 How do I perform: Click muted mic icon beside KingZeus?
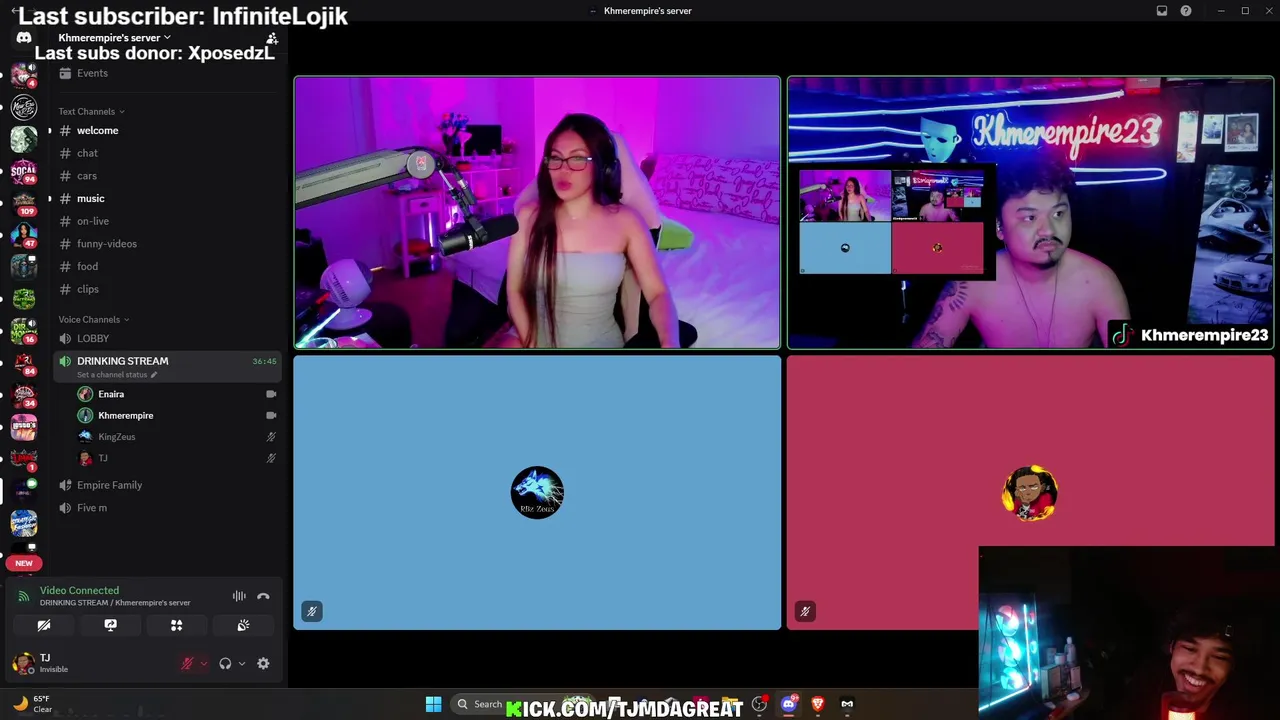coord(271,437)
